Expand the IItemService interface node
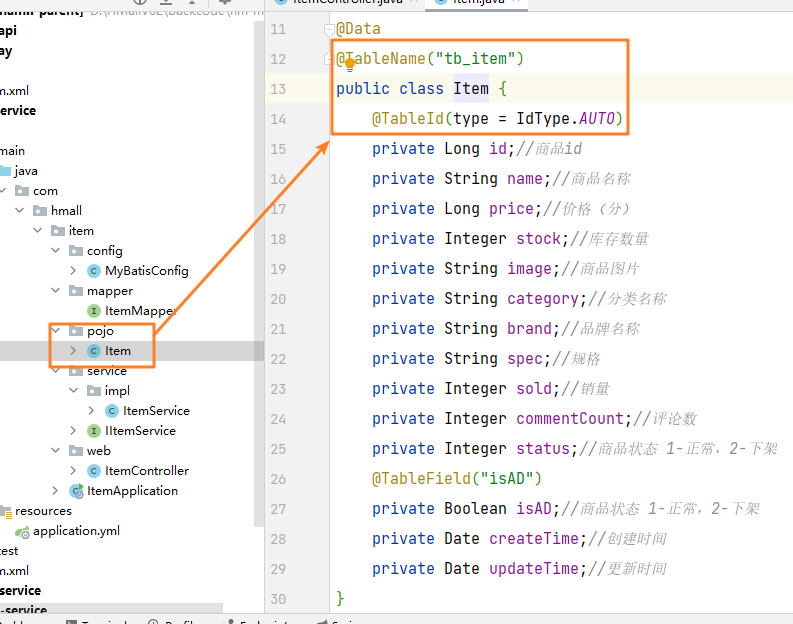This screenshot has height=624, width=793. click(x=73, y=430)
